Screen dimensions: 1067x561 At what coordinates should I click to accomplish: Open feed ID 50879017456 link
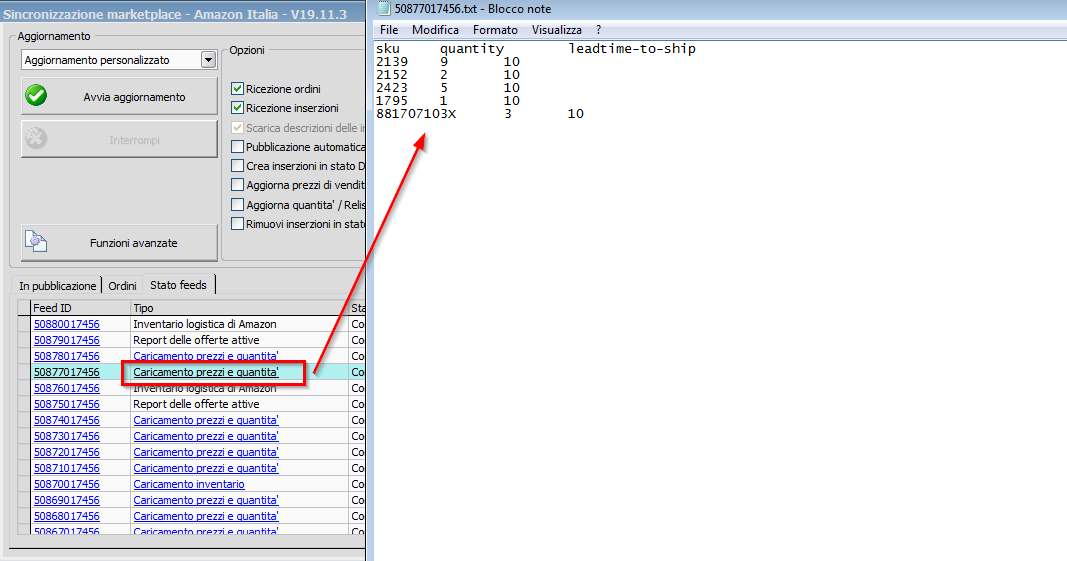(x=67, y=340)
